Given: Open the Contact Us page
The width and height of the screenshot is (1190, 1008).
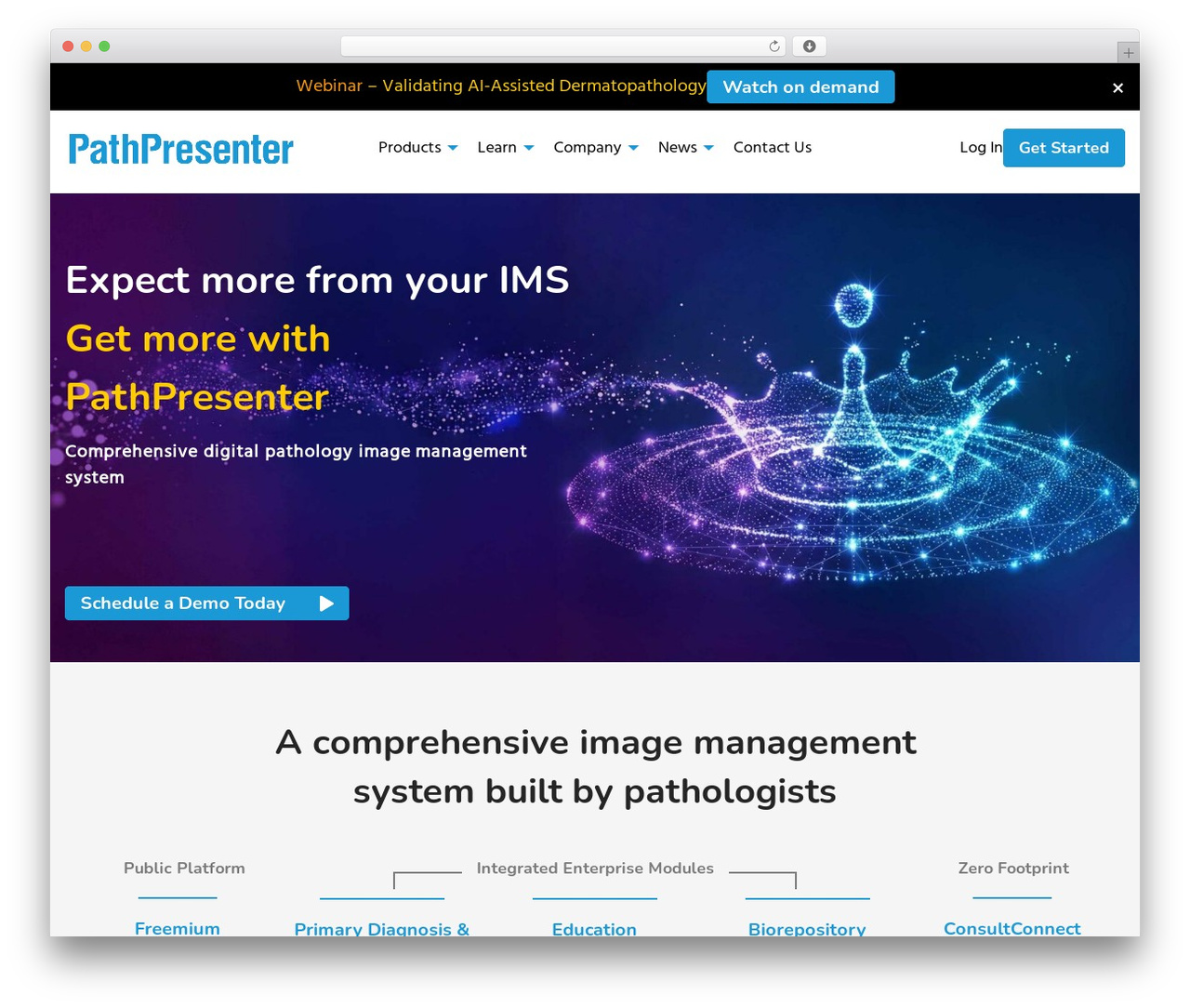Looking at the screenshot, I should coord(773,148).
